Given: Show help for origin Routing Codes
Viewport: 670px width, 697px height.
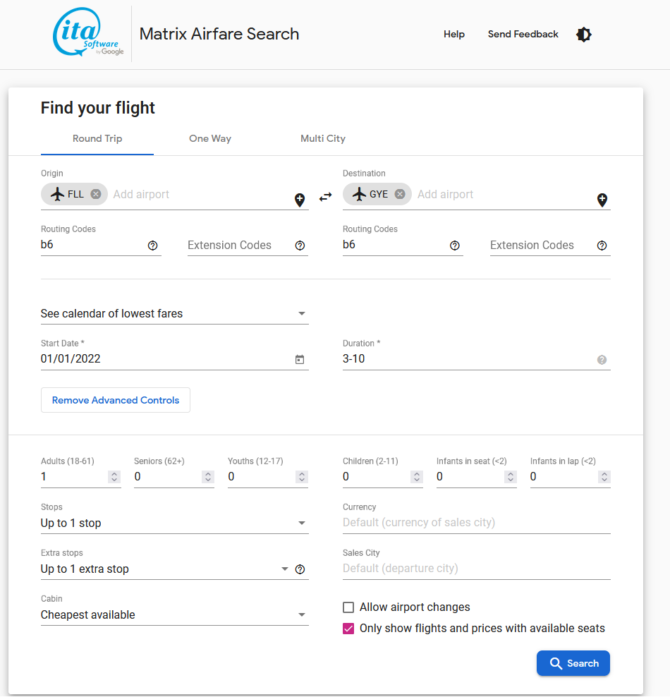Looking at the screenshot, I should point(153,245).
